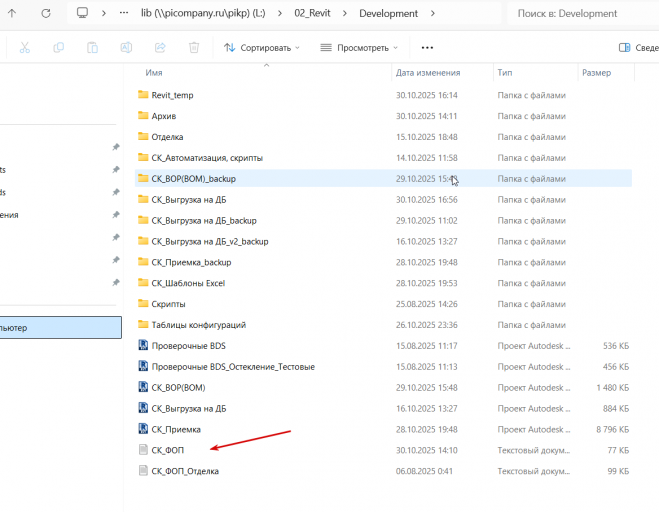Select СК_ФОП_Отделка text document icon
The height and width of the screenshot is (512, 659).
143,470
